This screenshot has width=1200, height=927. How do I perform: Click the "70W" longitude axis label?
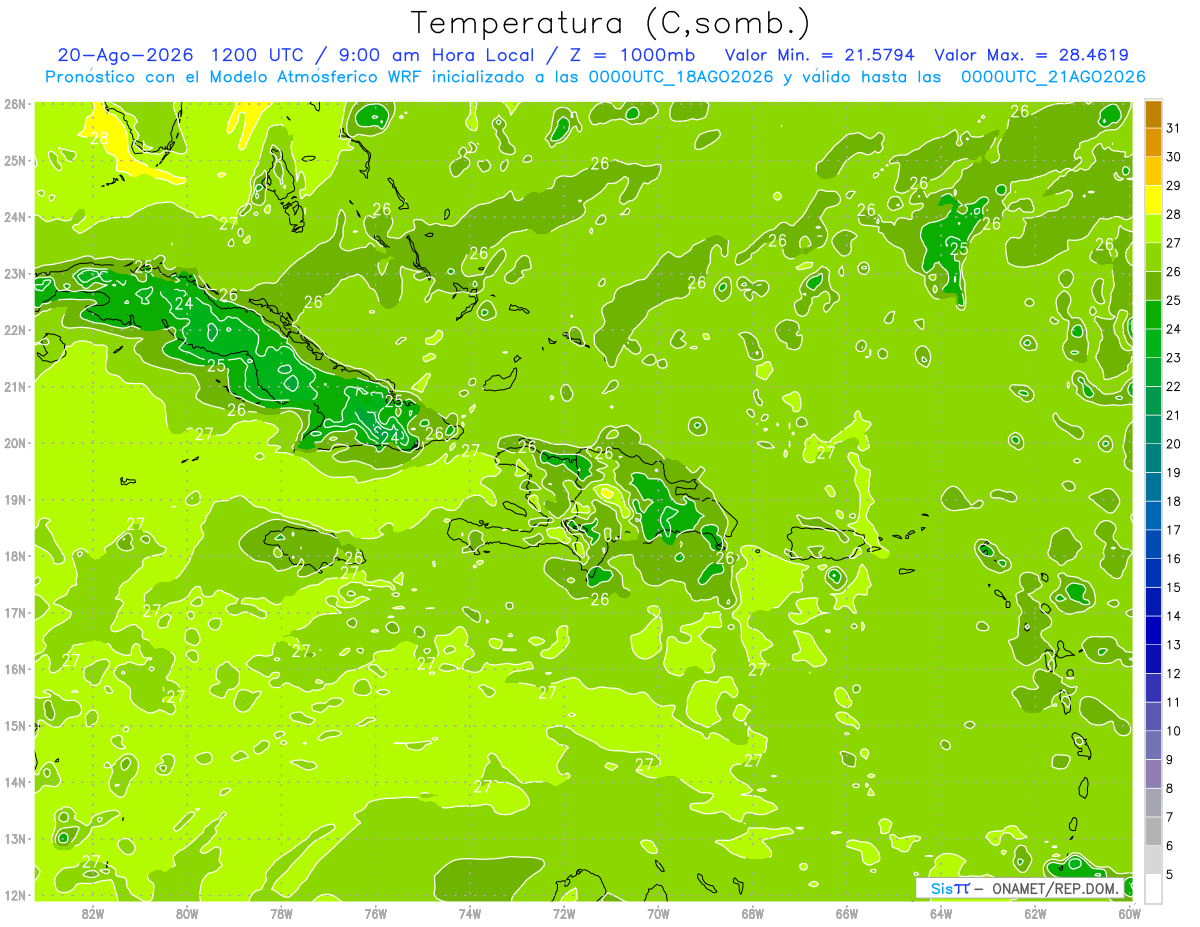click(x=658, y=914)
